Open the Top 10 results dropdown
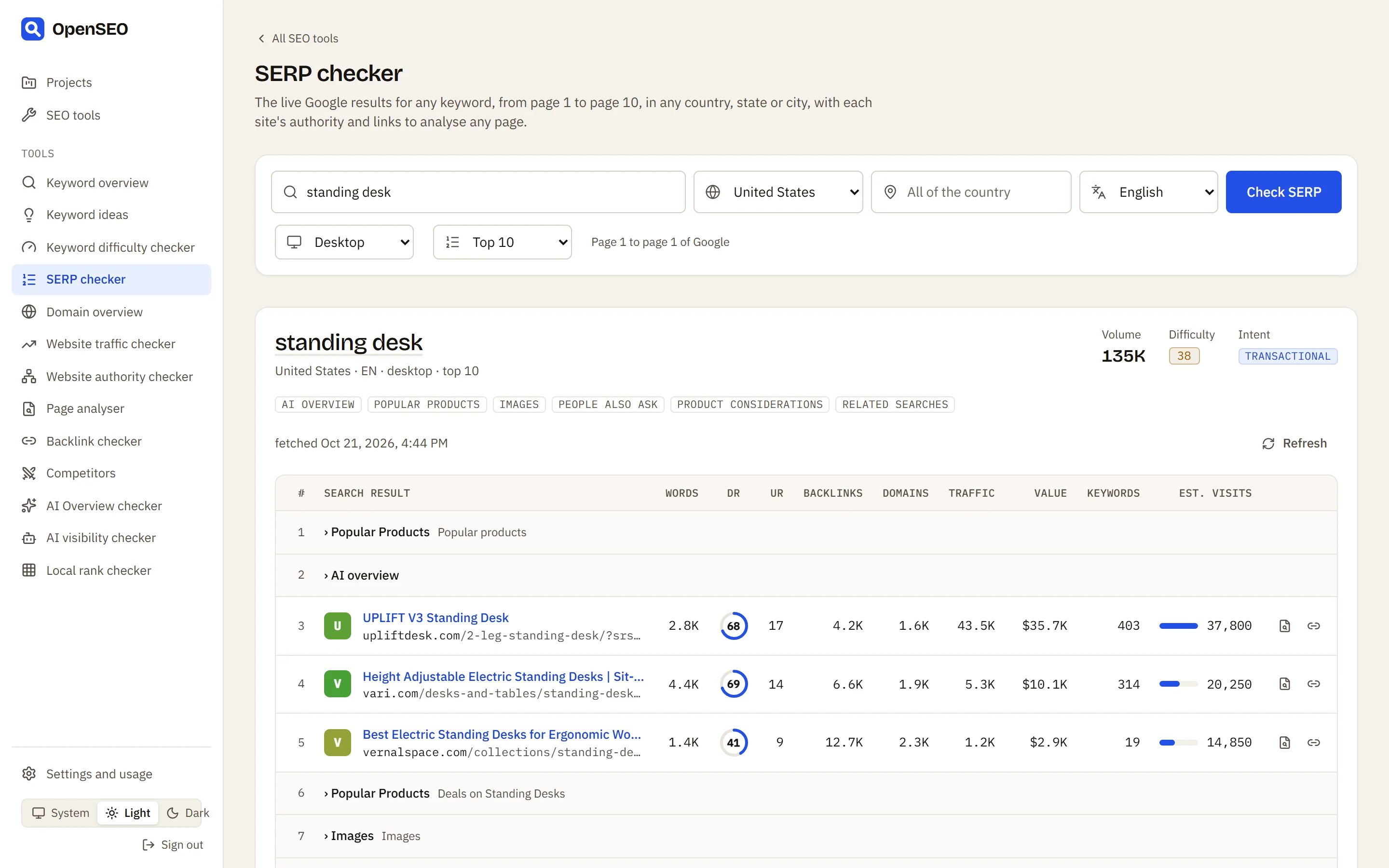The width and height of the screenshot is (1389, 868). coord(502,242)
